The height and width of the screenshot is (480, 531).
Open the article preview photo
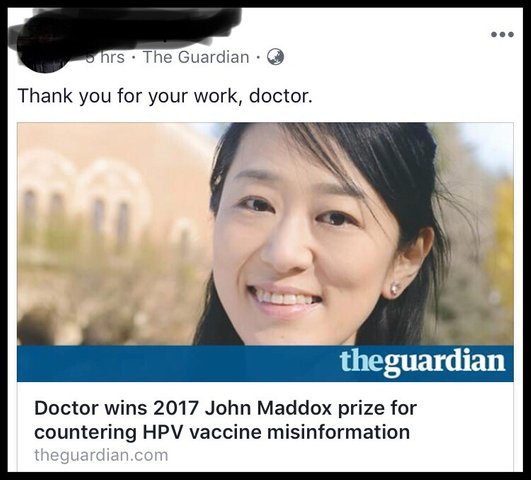[265, 234]
